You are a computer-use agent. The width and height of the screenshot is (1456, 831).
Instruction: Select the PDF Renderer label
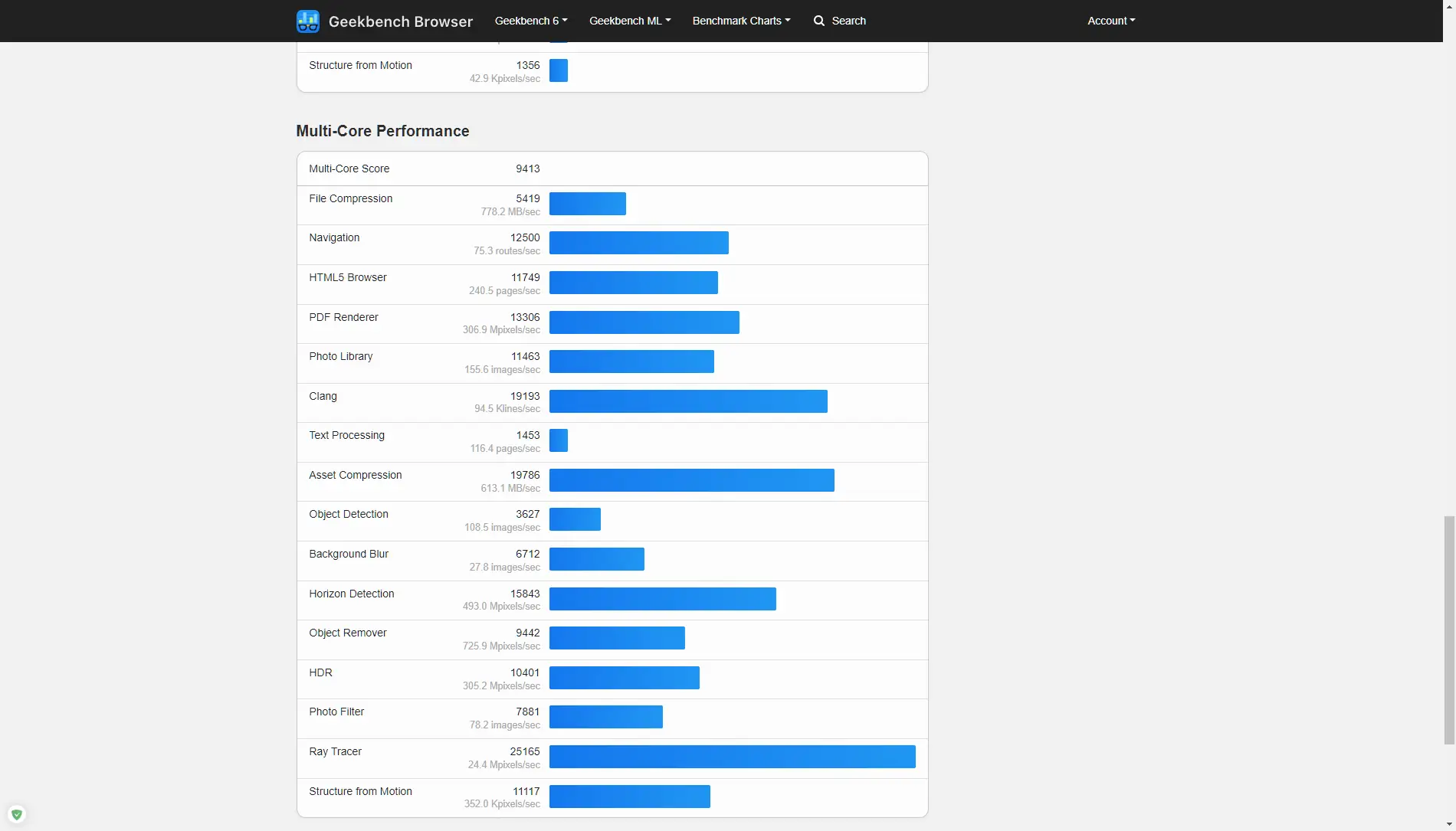(343, 317)
